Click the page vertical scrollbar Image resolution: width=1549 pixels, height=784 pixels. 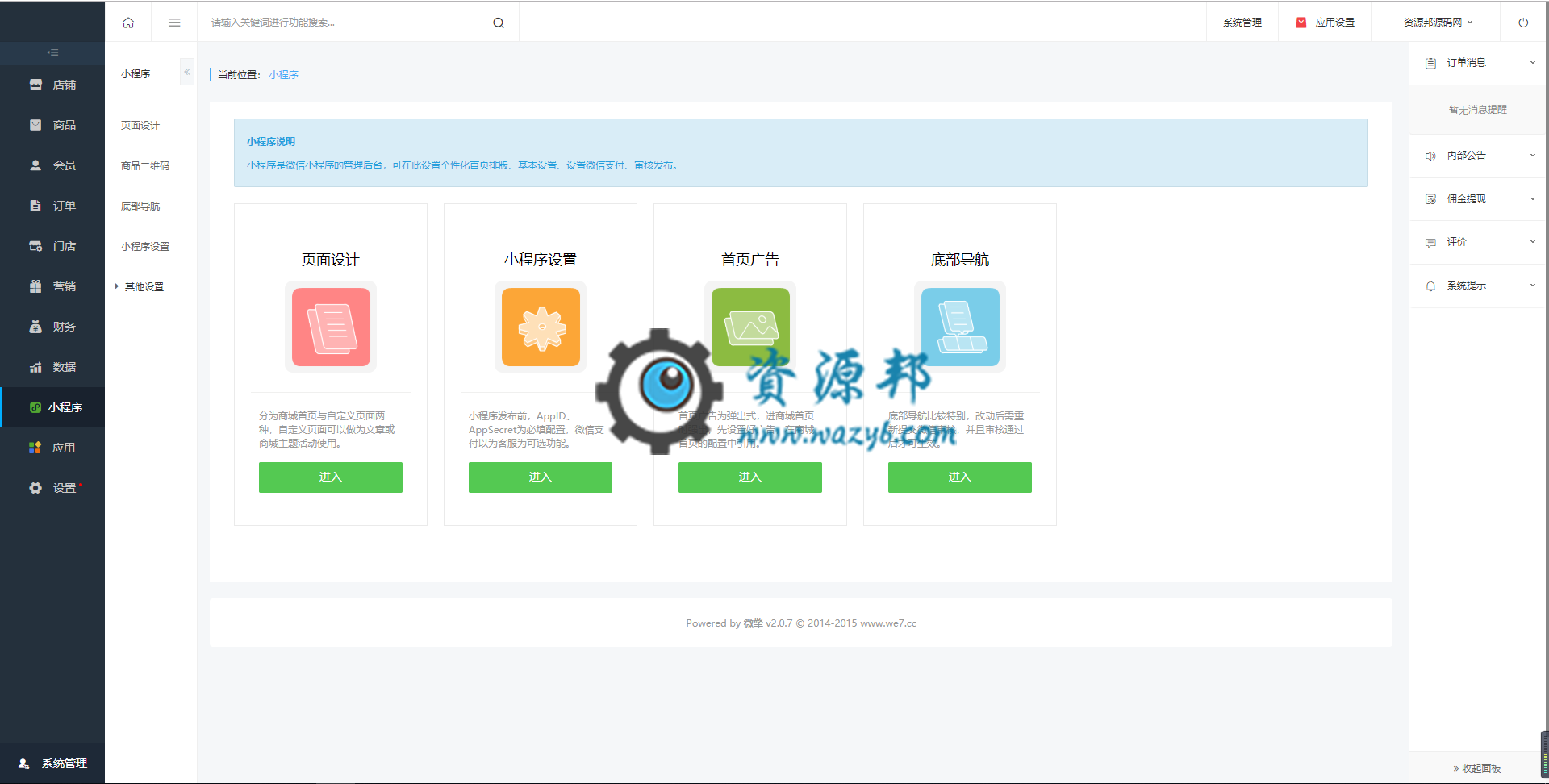coord(1544,753)
